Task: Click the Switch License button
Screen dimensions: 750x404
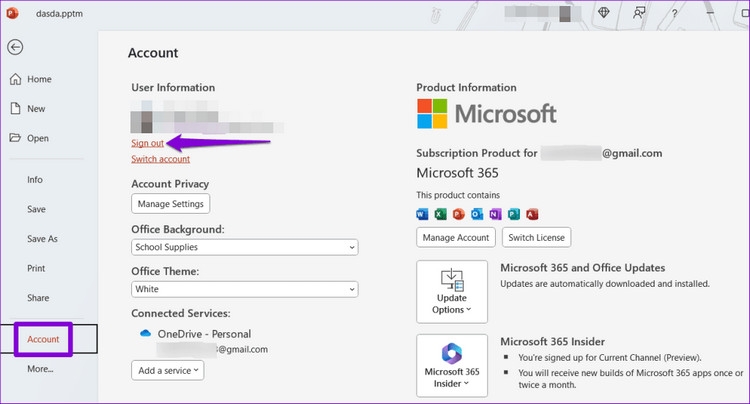Action: [536, 237]
